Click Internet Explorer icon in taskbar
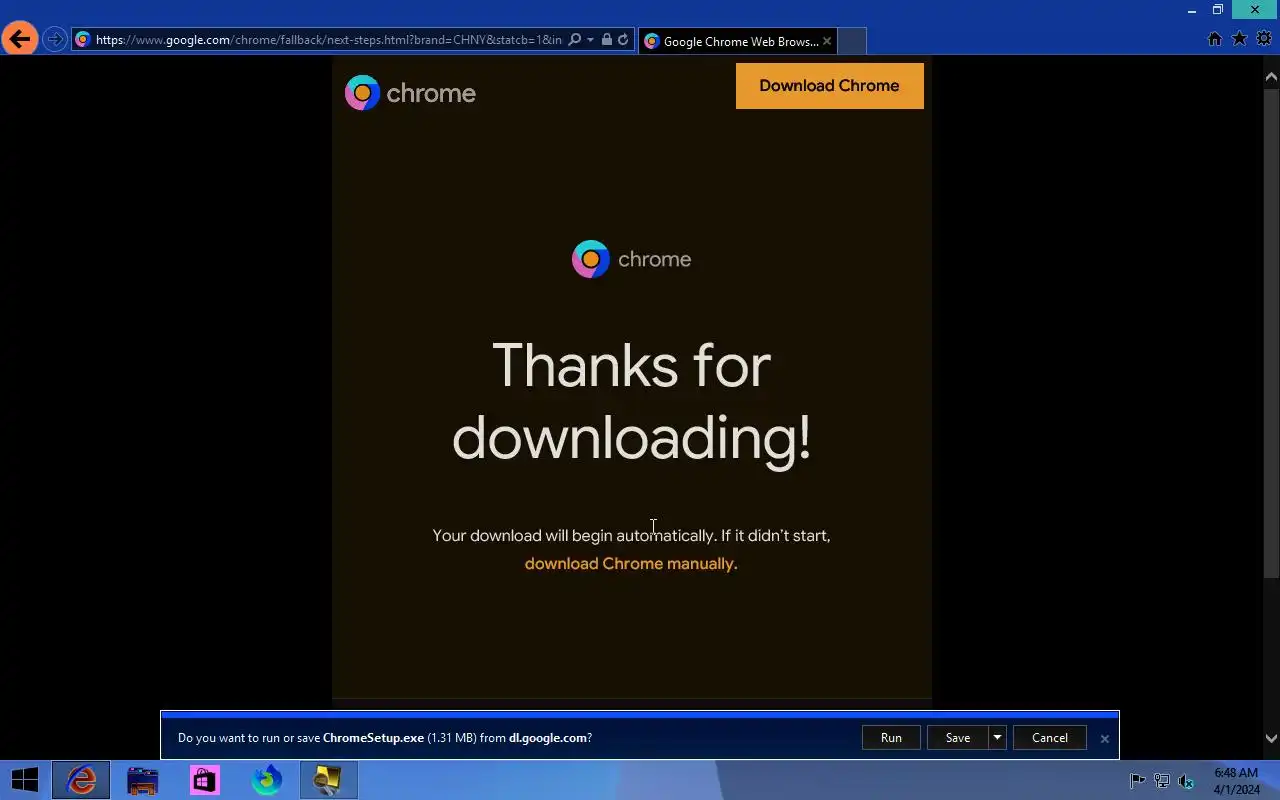Viewport: 1280px width, 800px height. (81, 779)
